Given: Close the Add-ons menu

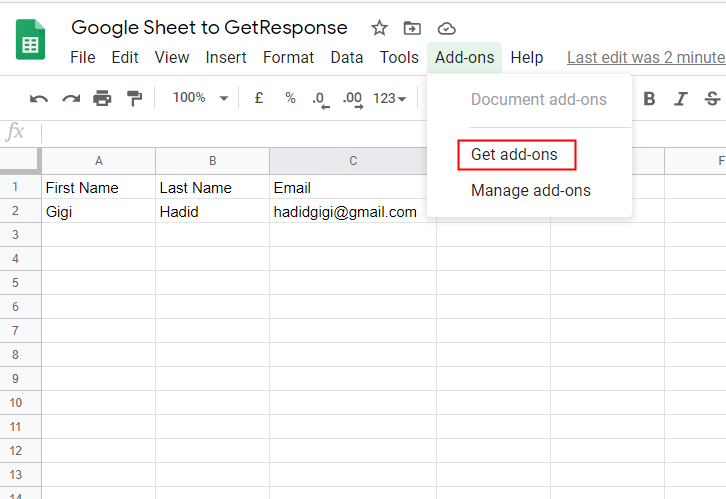Looking at the screenshot, I should click(x=464, y=57).
